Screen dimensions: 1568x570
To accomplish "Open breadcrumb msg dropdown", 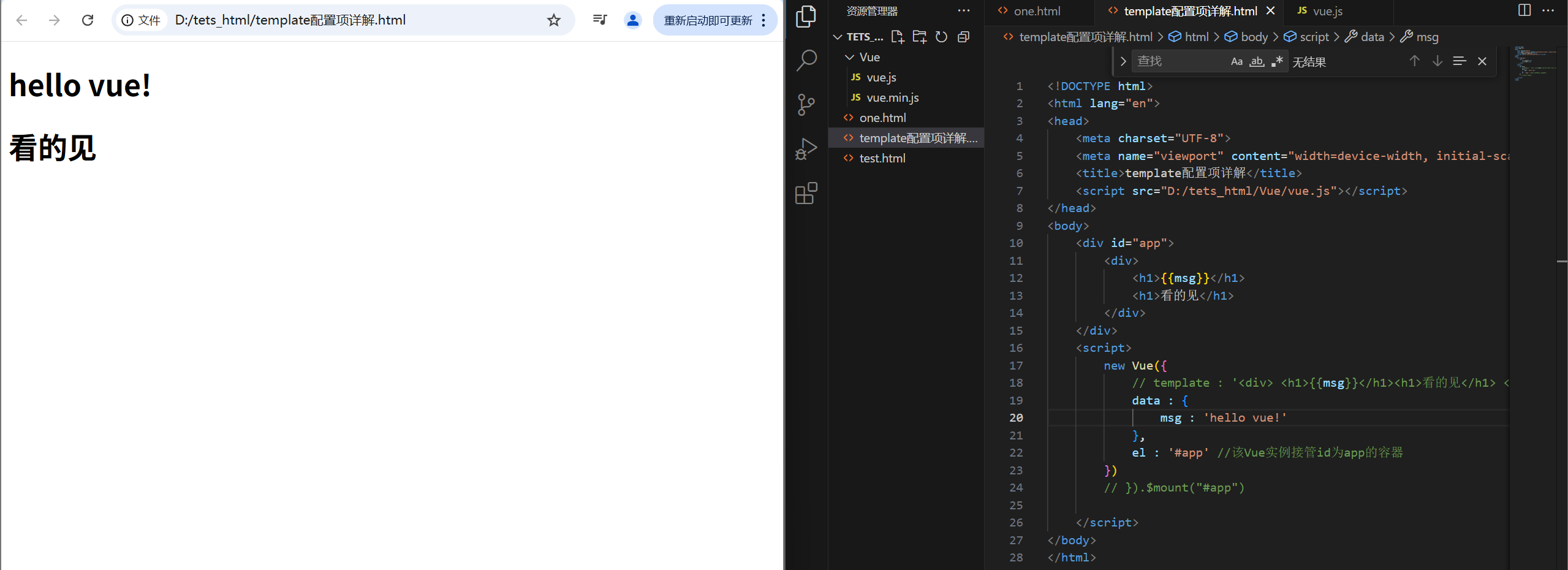I will (x=1419, y=37).
